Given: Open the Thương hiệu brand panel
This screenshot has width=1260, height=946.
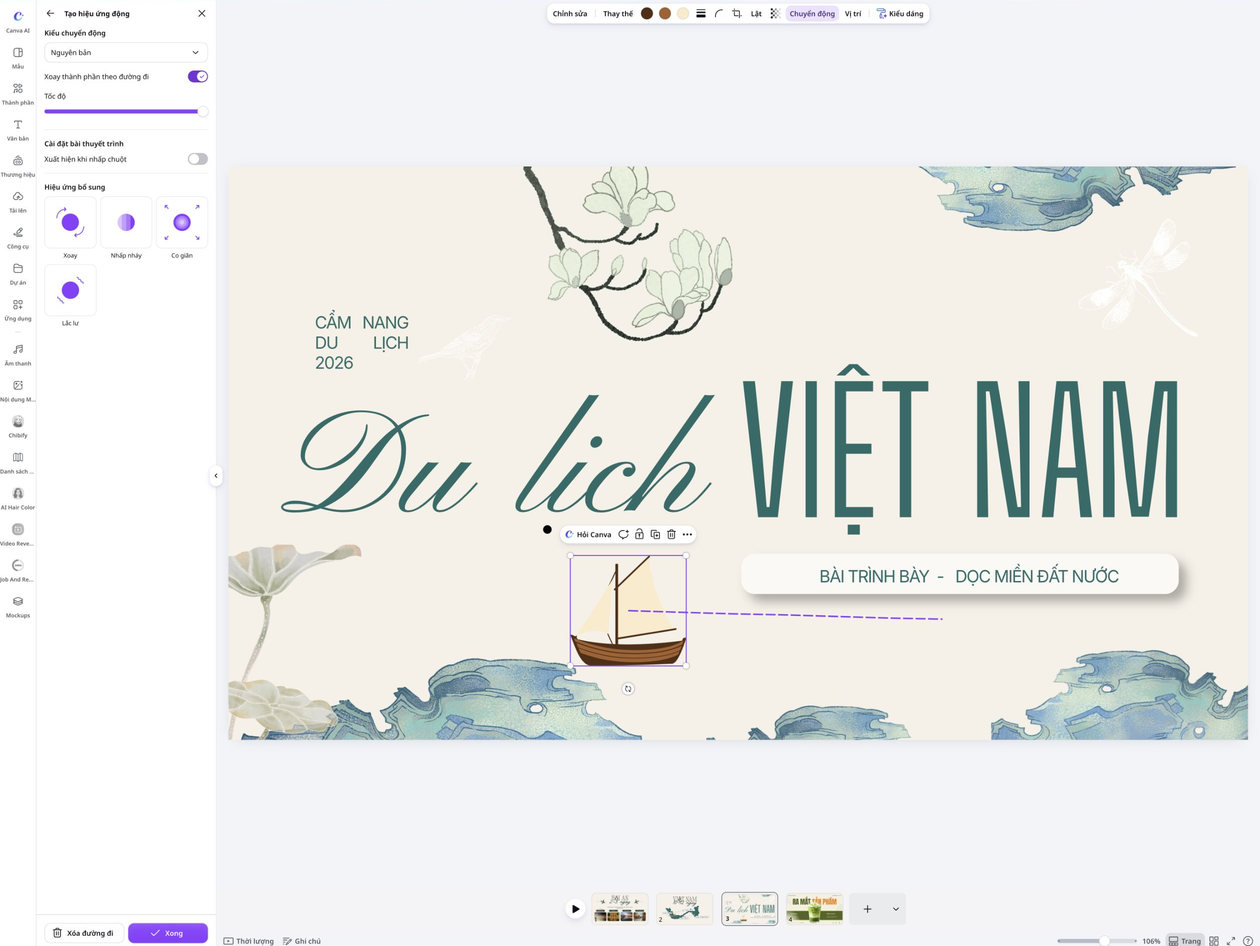Looking at the screenshot, I should [18, 165].
